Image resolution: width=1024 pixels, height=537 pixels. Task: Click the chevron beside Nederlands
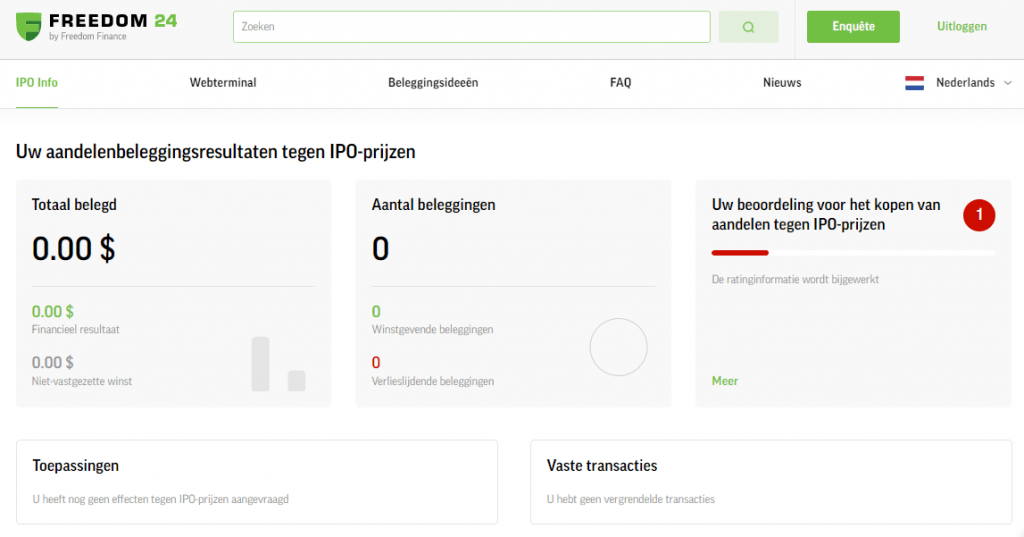(1006, 83)
